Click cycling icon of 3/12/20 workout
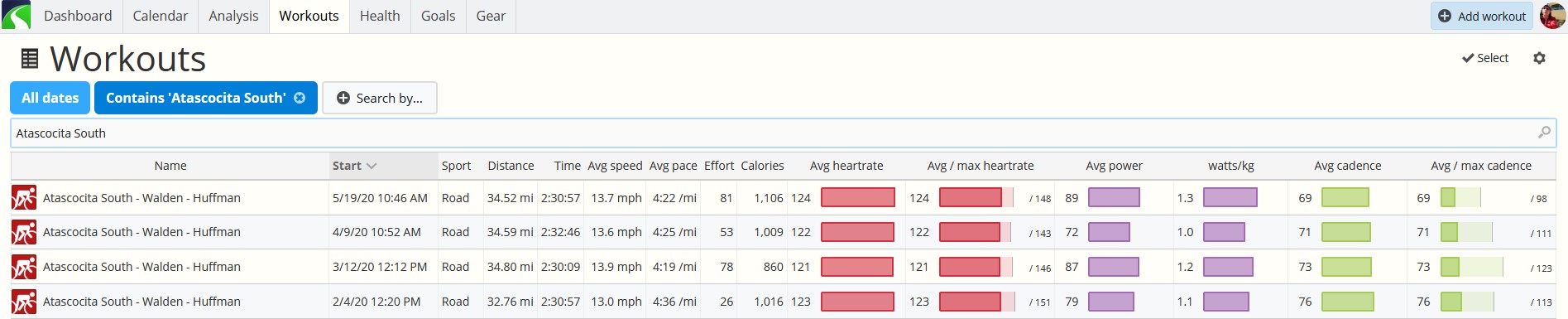Screen dimensions: 1568x319 click(24, 268)
